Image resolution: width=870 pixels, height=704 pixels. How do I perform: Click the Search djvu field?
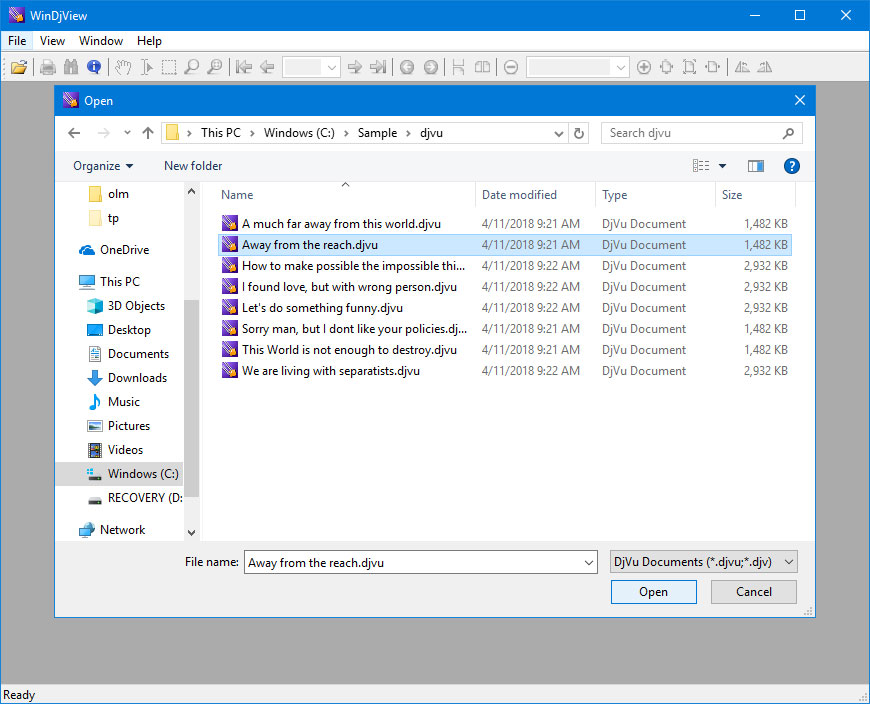[x=701, y=133]
